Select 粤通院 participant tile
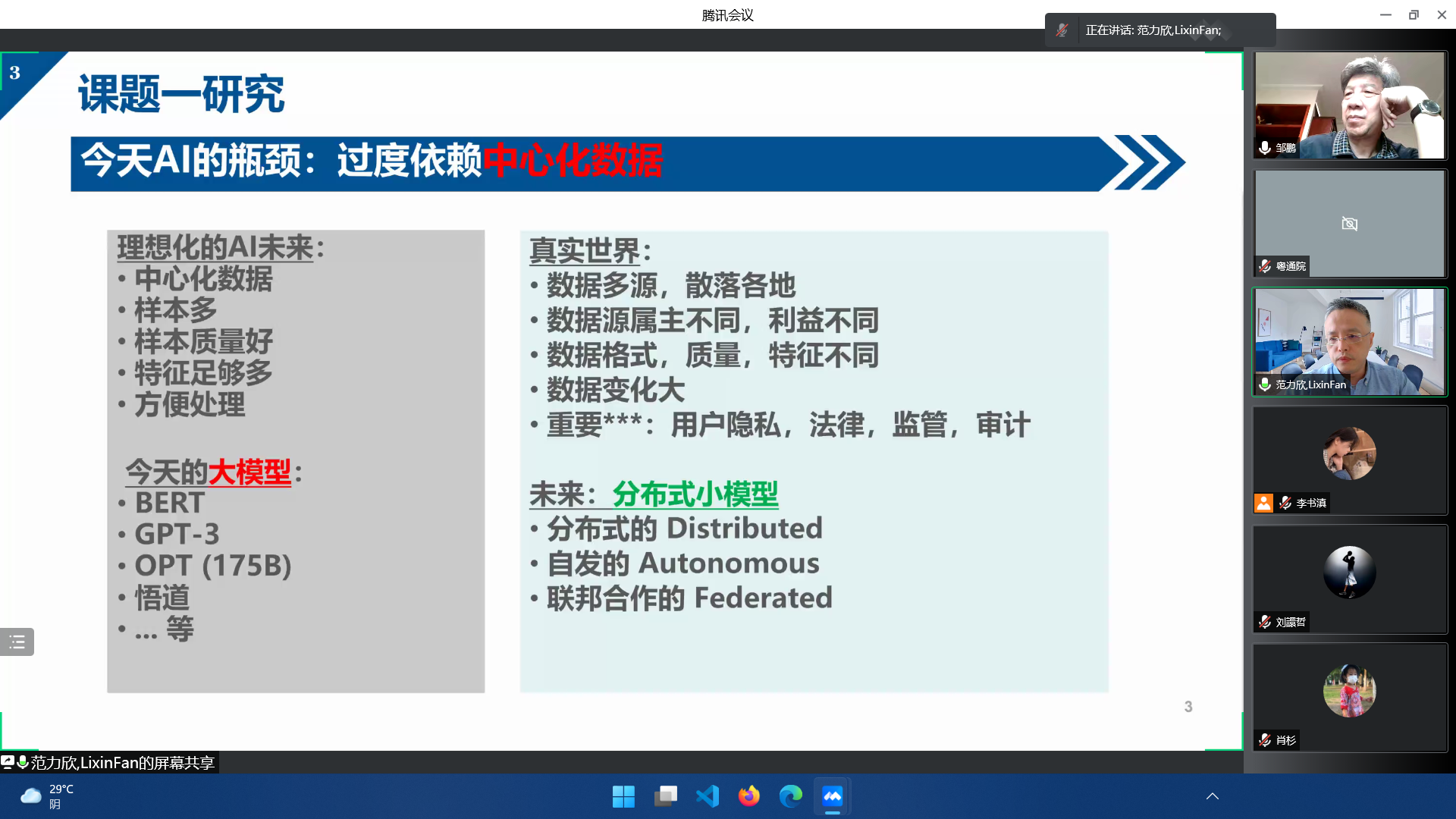 click(x=1350, y=223)
